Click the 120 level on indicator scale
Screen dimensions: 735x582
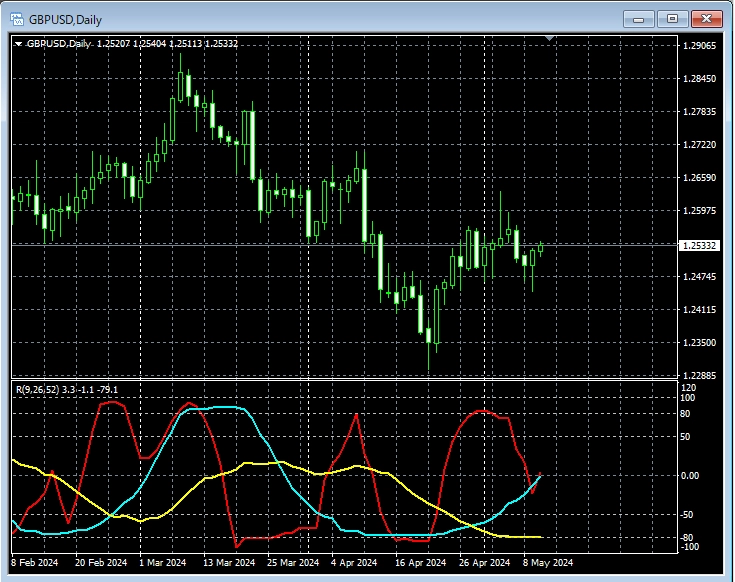[x=687, y=387]
